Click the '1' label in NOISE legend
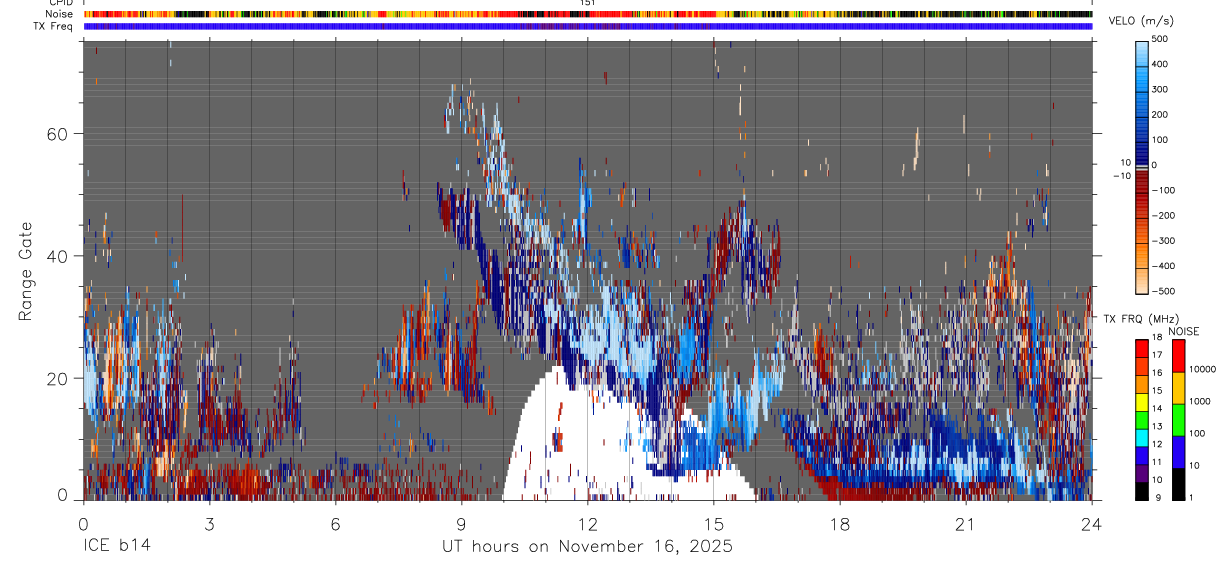The height and width of the screenshot is (567, 1228). (x=1193, y=498)
